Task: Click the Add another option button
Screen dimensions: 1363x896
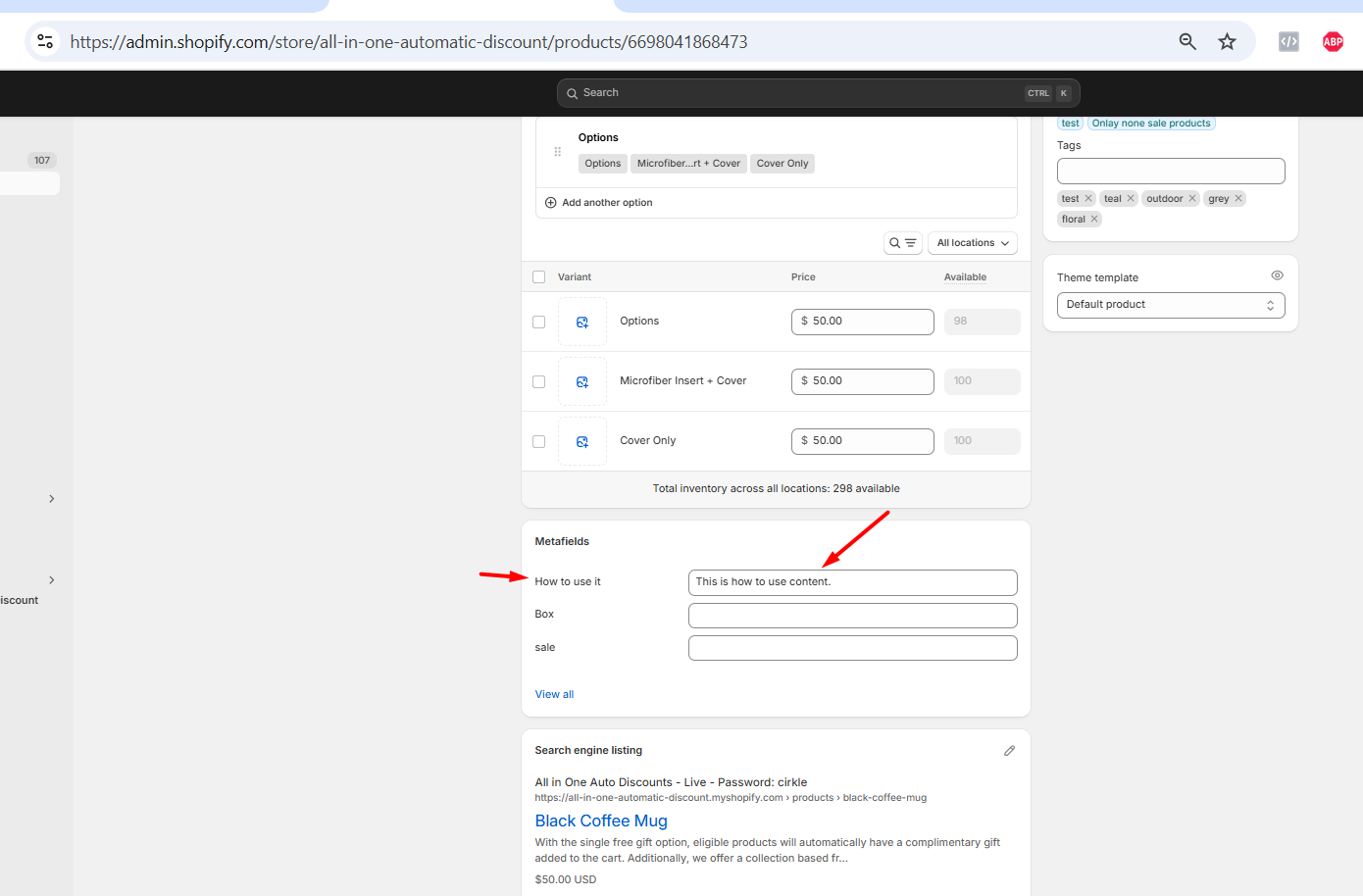Action: click(598, 203)
